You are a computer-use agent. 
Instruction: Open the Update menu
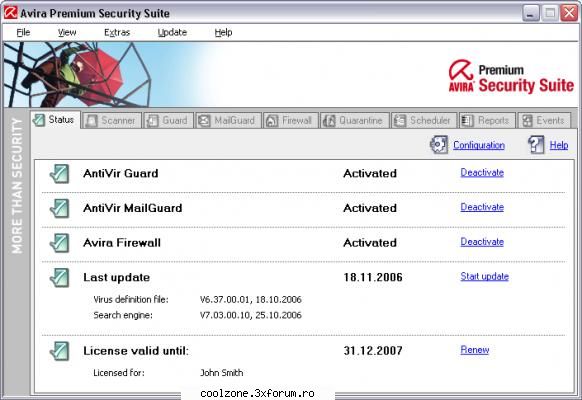tap(172, 33)
